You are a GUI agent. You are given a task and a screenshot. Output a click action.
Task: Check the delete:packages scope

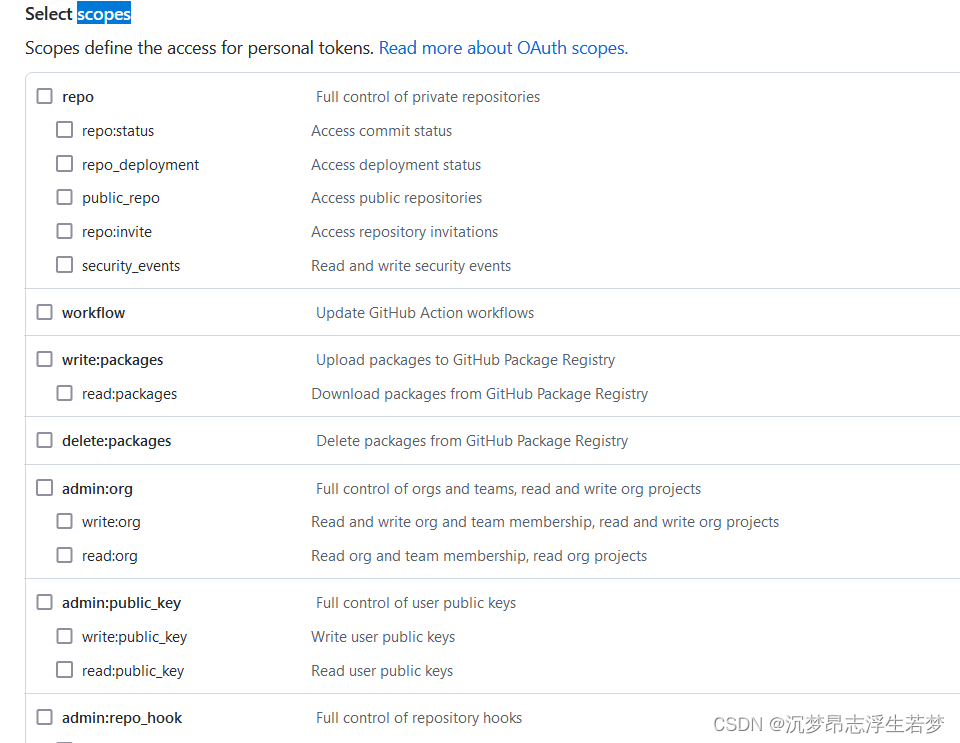(44, 439)
